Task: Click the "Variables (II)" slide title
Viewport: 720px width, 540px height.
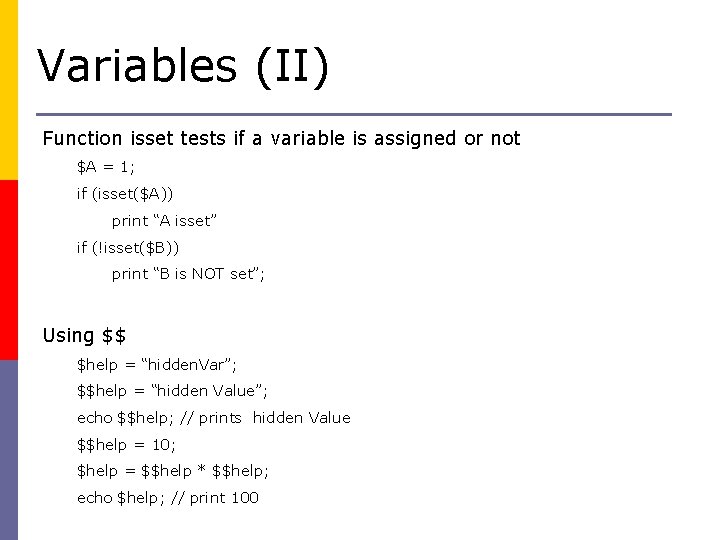Action: click(183, 66)
